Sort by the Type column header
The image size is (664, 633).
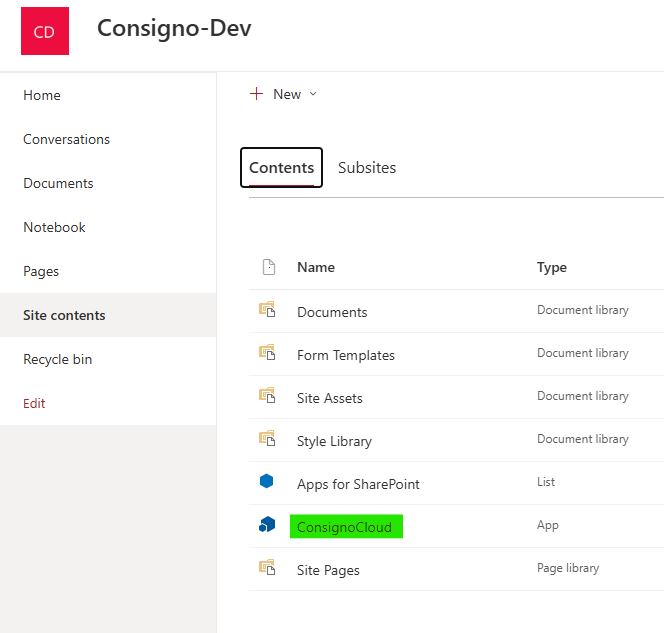tap(552, 268)
